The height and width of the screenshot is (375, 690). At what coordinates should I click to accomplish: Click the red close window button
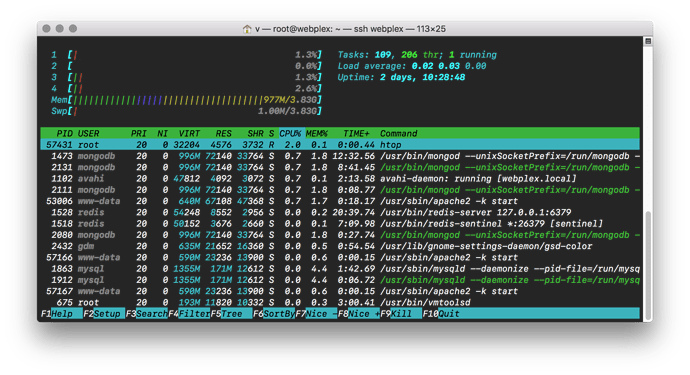(46, 29)
